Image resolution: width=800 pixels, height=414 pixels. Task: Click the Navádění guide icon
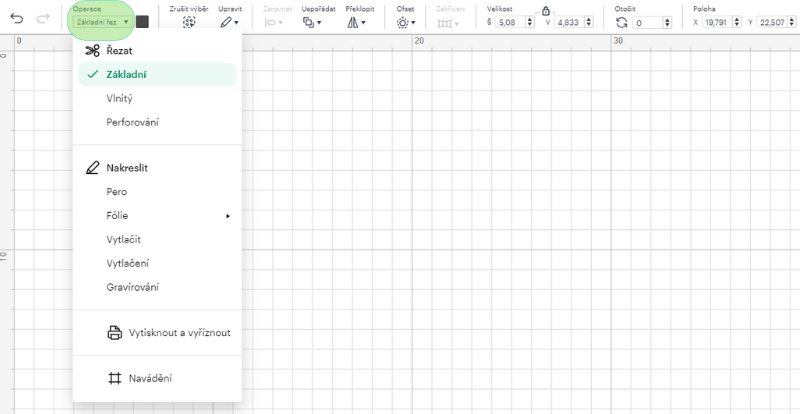tap(114, 378)
